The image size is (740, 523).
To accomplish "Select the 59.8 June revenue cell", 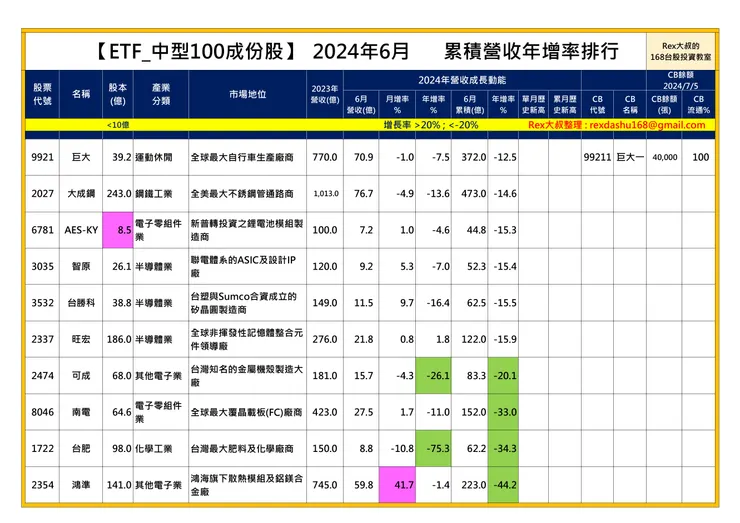I will [x=362, y=485].
